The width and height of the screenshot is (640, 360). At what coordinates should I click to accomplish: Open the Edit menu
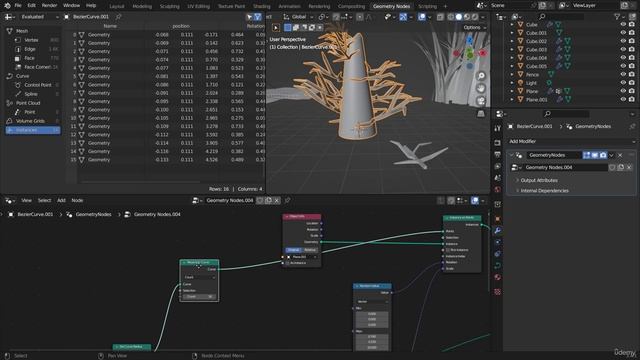(31, 6)
